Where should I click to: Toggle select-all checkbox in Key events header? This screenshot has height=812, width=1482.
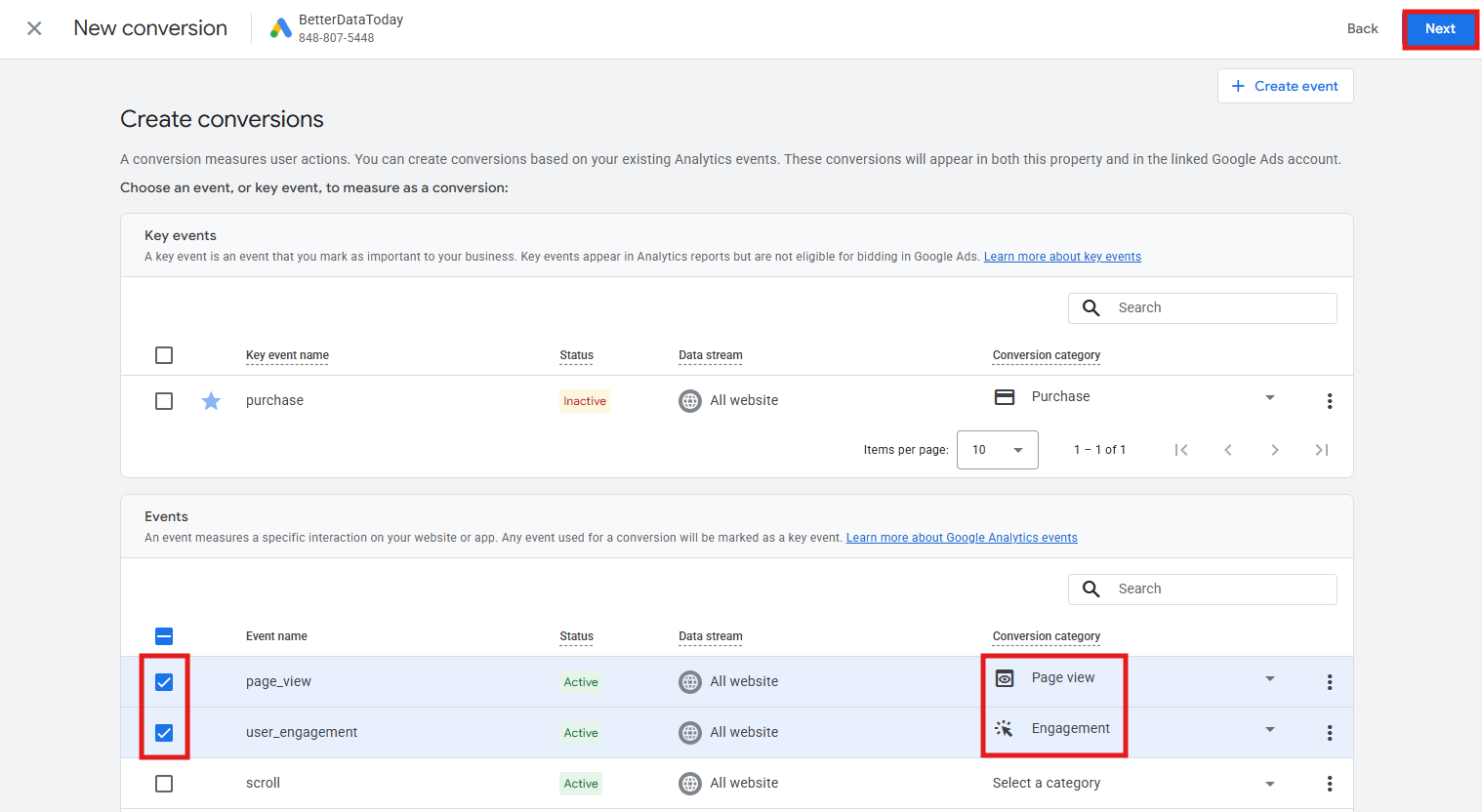click(x=164, y=355)
